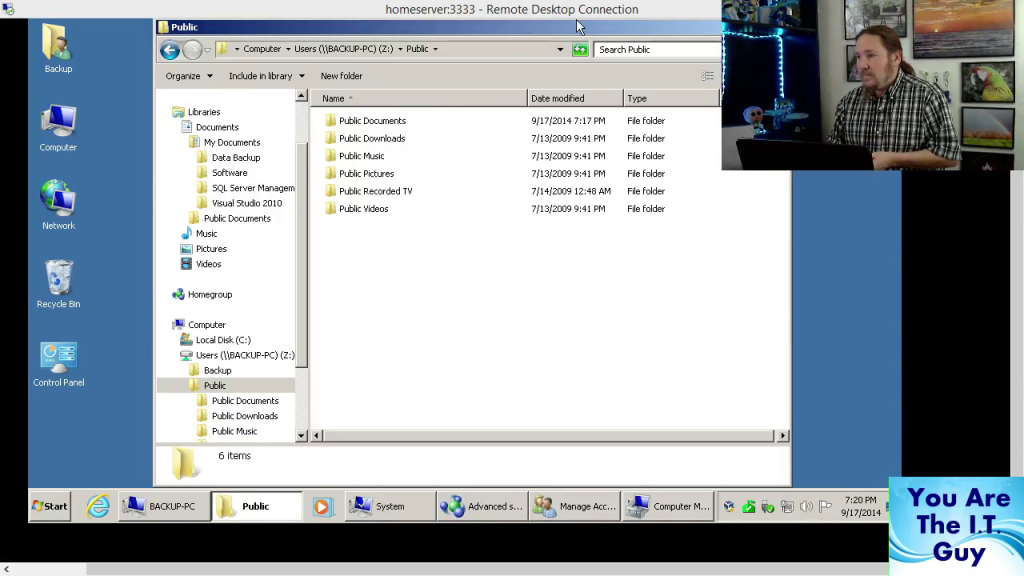Switch to Manage Accounts taskbar window
This screenshot has height=576, width=1024.
(x=575, y=506)
